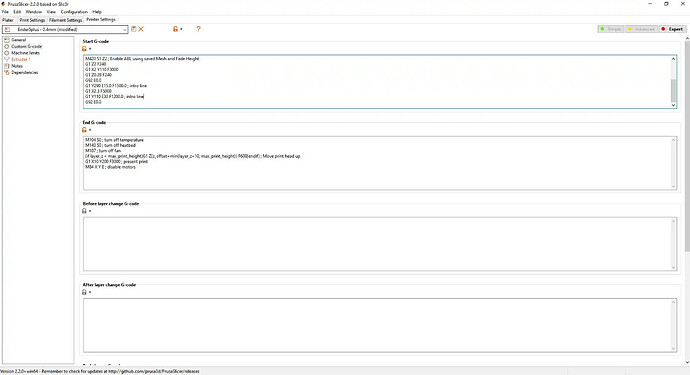690x375 pixels.
Task: Delete preset with the red X icon
Action: point(141,29)
